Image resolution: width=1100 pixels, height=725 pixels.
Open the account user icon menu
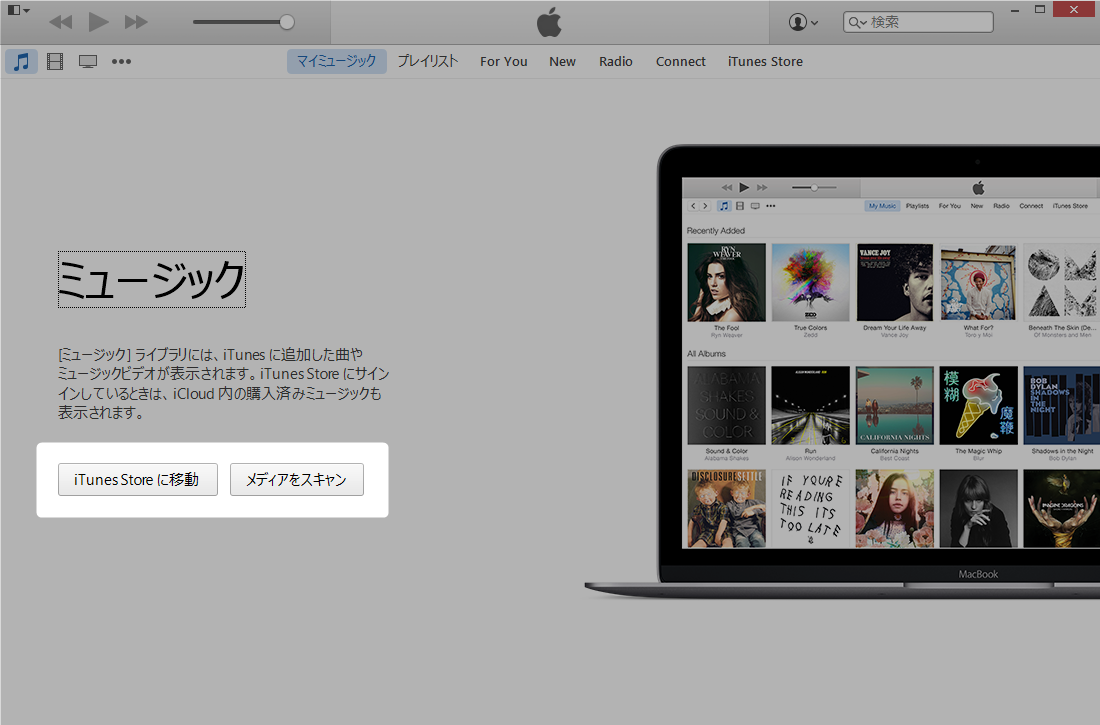(803, 22)
